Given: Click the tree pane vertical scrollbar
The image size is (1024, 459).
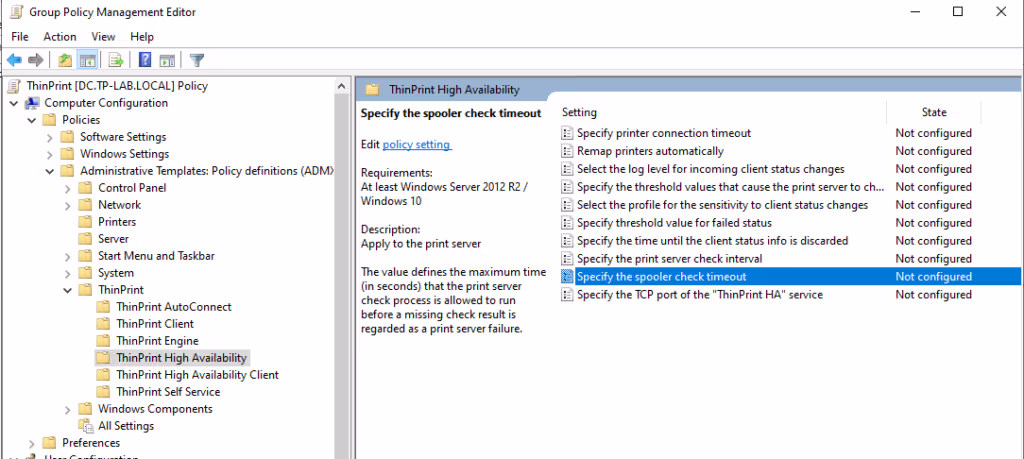Looking at the screenshot, I should [341, 274].
